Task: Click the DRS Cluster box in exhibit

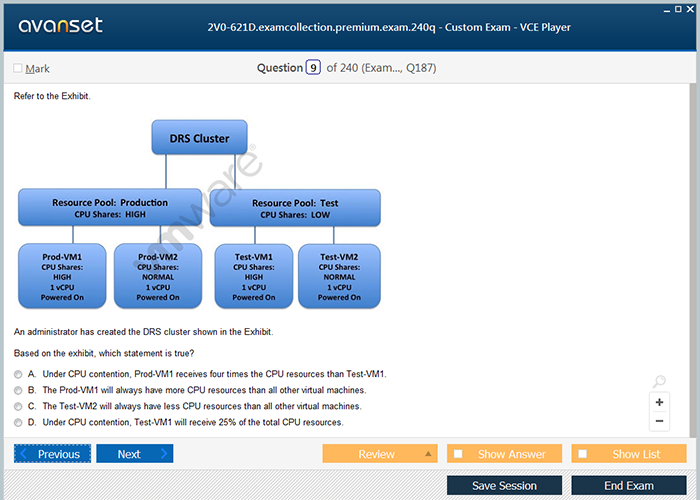Action: (199, 138)
